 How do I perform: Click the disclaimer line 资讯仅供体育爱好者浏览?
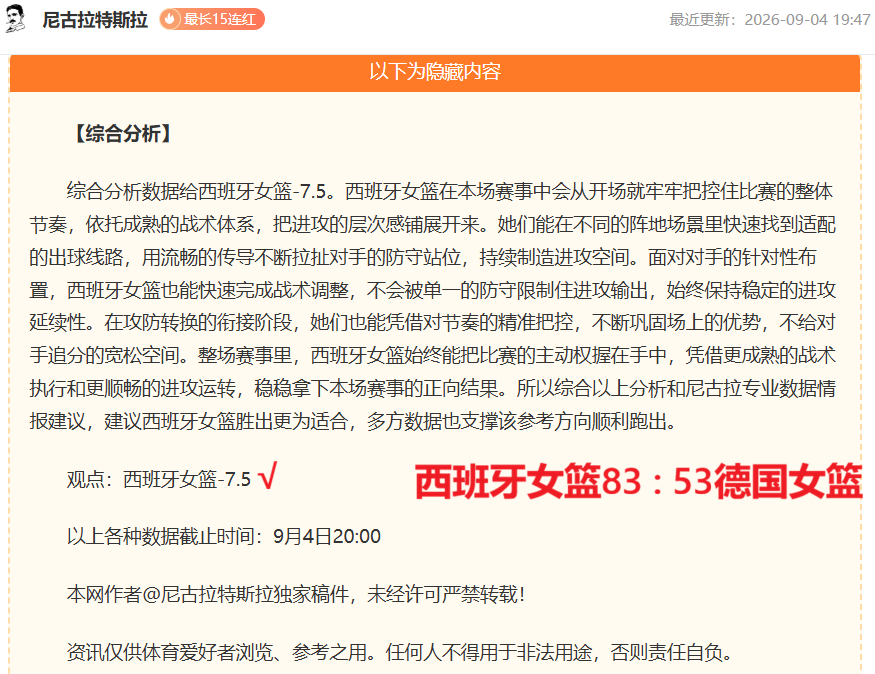point(400,652)
